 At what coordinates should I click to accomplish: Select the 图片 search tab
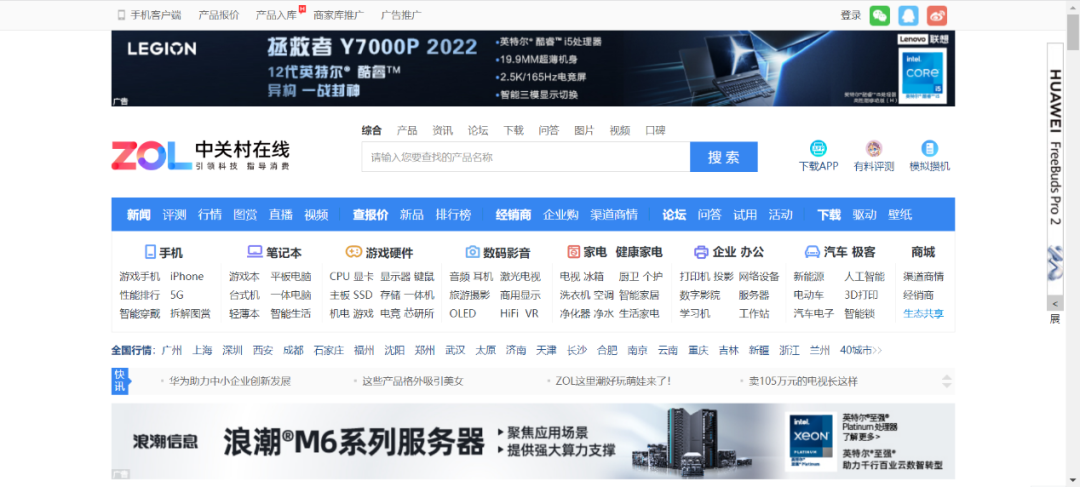tap(584, 130)
